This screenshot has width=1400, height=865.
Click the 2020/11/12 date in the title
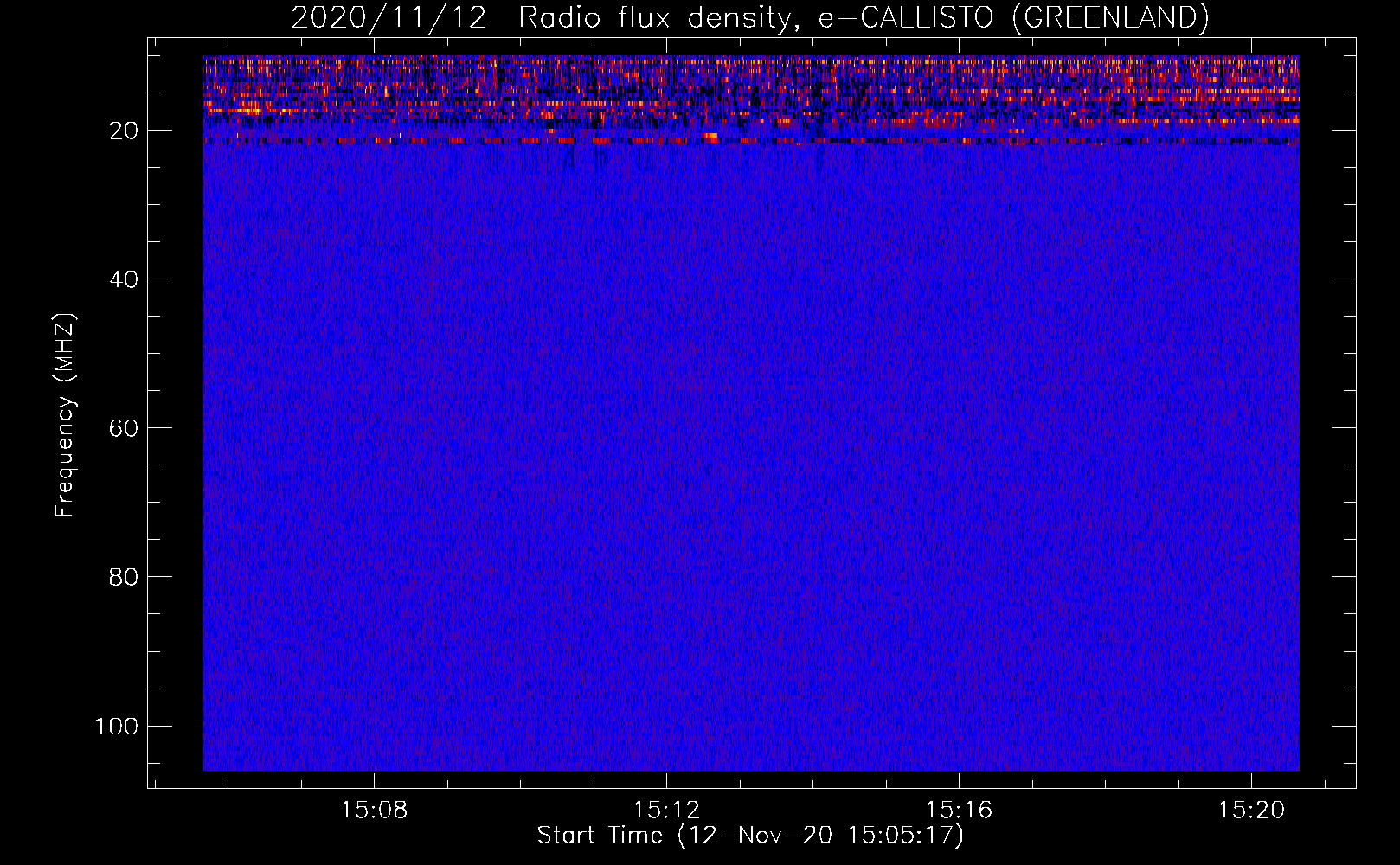coord(389,18)
